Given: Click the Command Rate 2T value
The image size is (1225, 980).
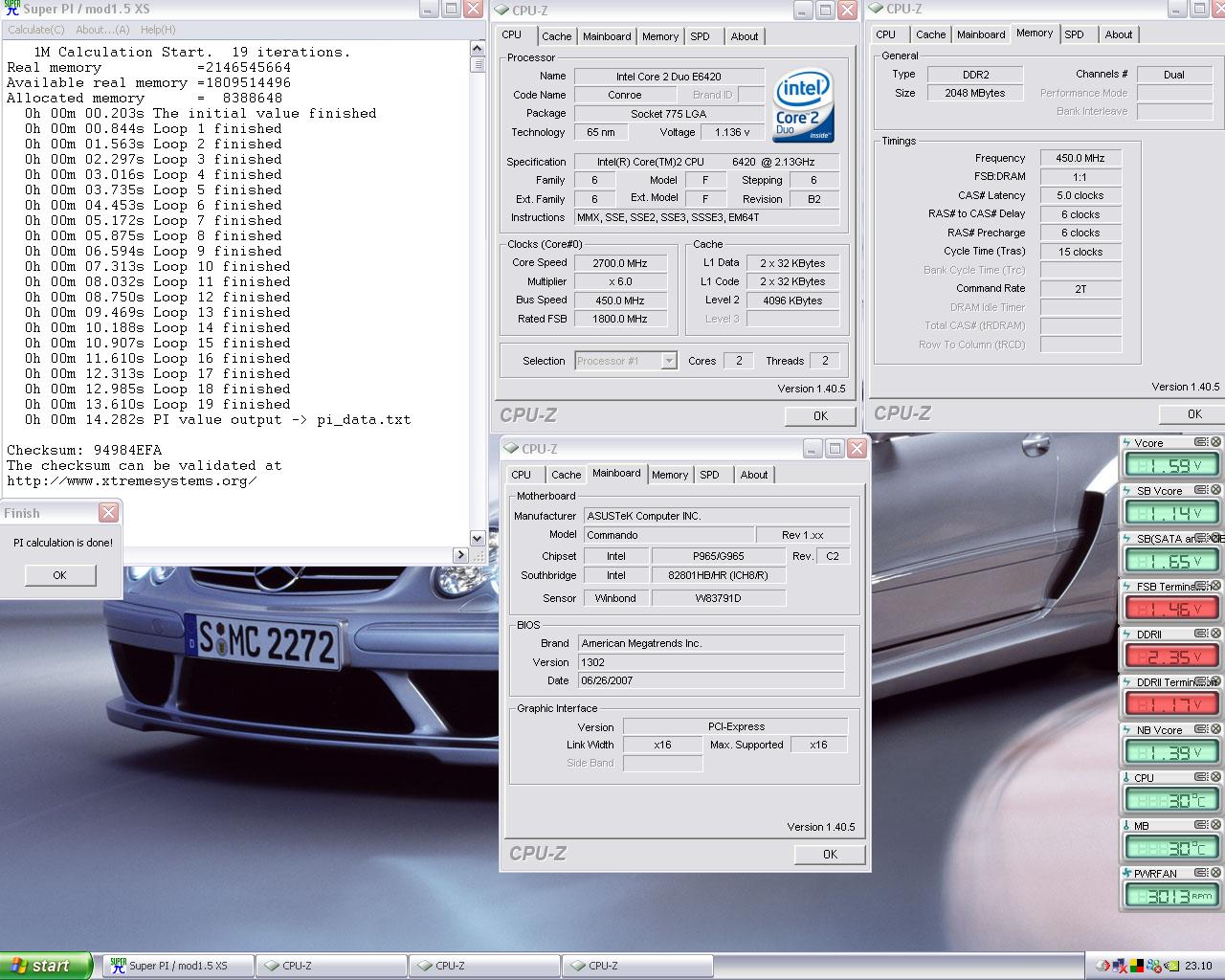Looking at the screenshot, I should (1080, 289).
